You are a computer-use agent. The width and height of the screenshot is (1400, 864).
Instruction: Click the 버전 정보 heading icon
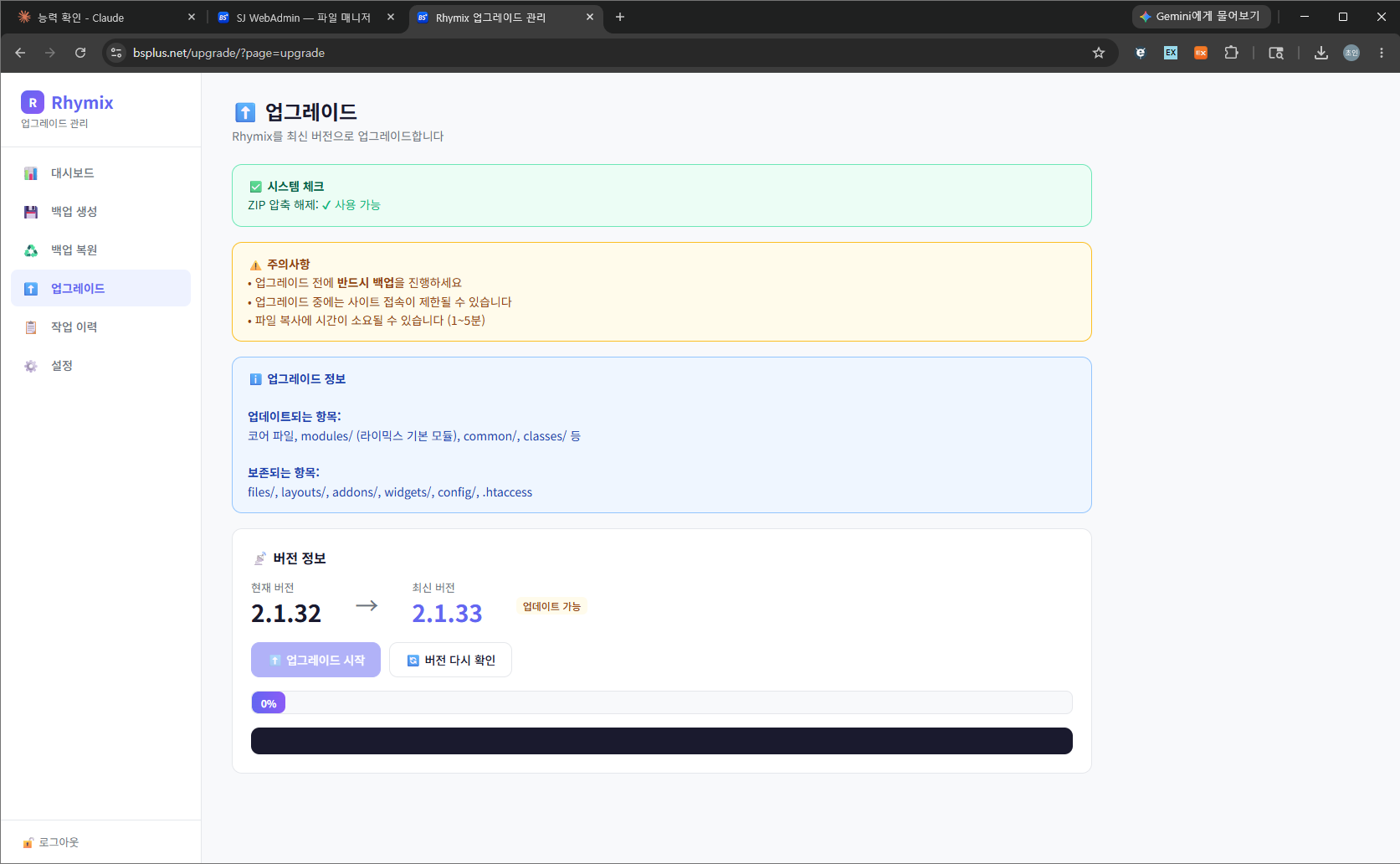260,558
